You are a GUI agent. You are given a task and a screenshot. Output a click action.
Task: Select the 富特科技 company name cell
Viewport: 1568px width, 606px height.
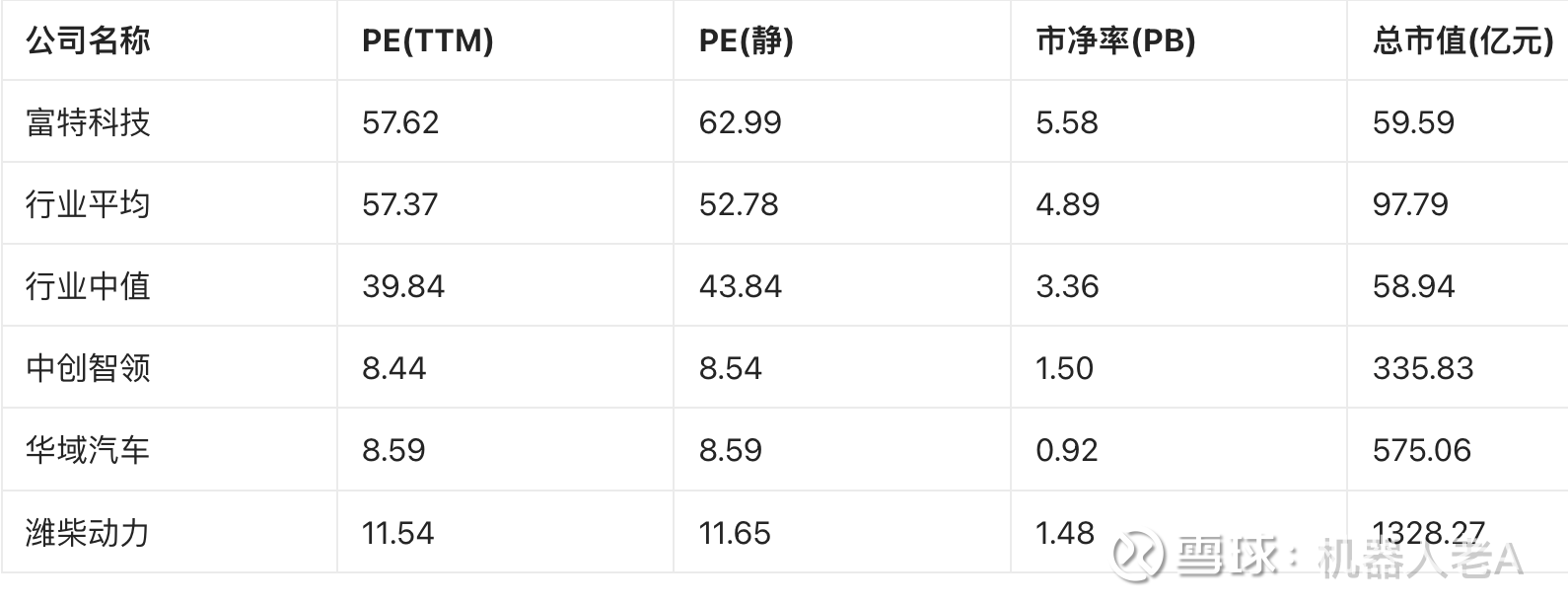coord(89,122)
